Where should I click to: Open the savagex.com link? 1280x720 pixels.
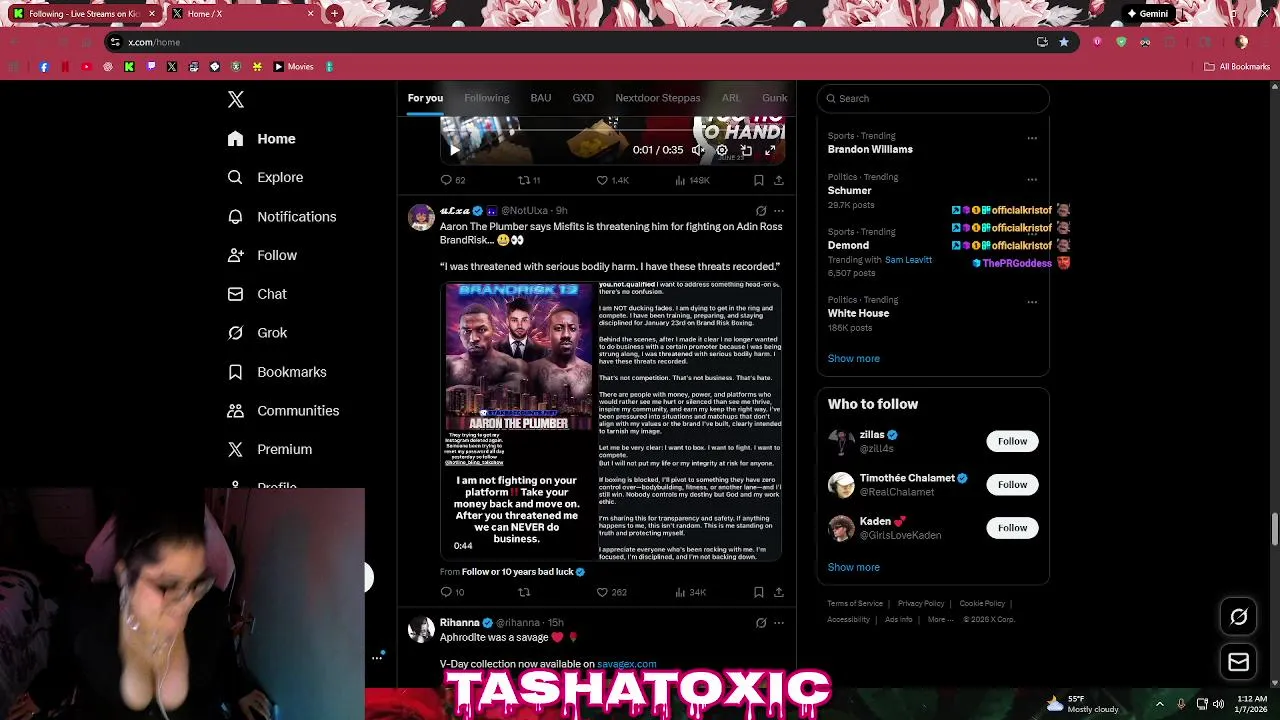coord(627,664)
